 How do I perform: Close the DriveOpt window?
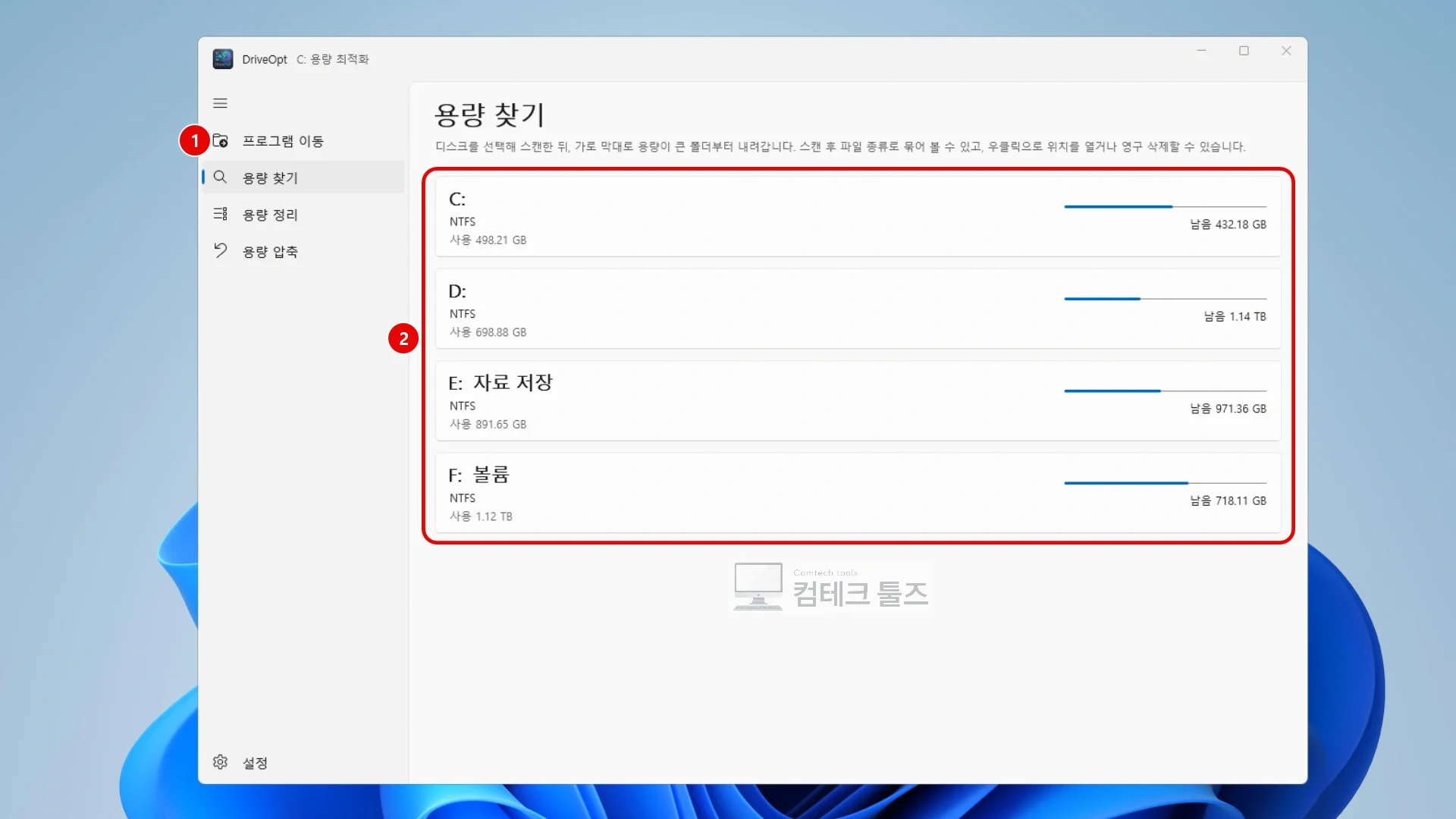click(x=1286, y=51)
